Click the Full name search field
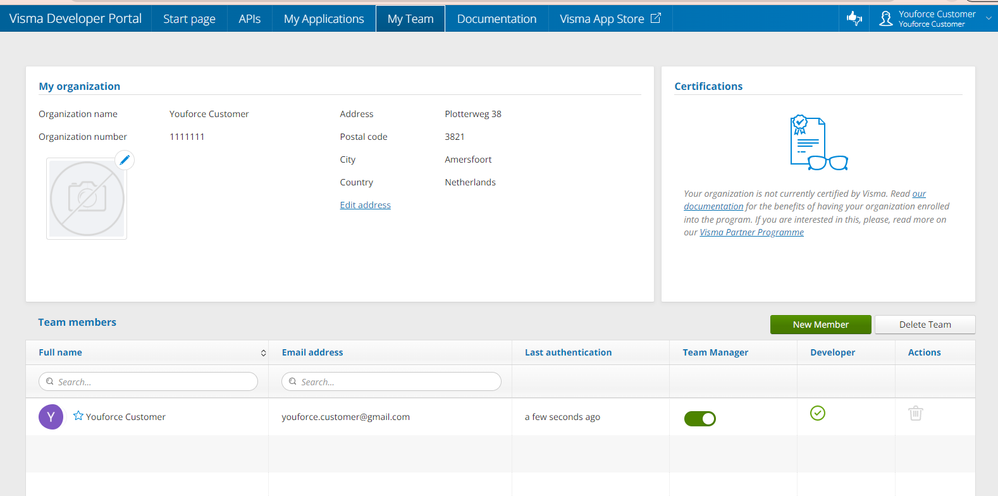The height and width of the screenshot is (496, 998). [148, 382]
